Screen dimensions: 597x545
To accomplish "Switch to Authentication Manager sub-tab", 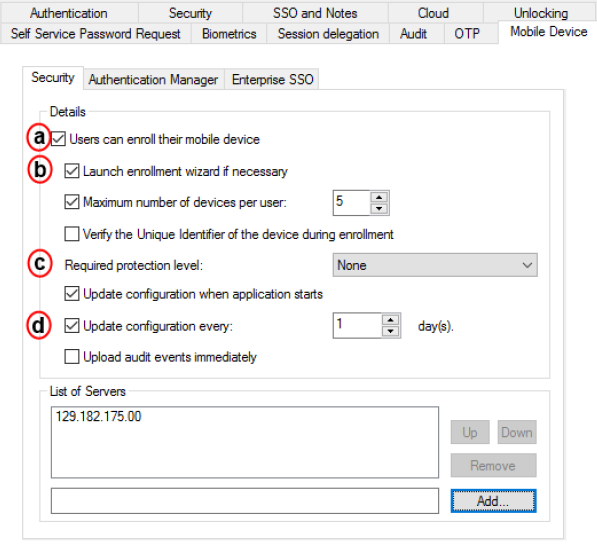I will [153, 79].
